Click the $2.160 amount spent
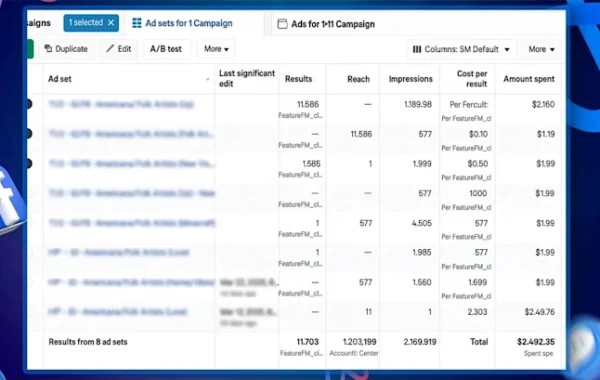Image resolution: width=600 pixels, height=380 pixels. (x=543, y=104)
